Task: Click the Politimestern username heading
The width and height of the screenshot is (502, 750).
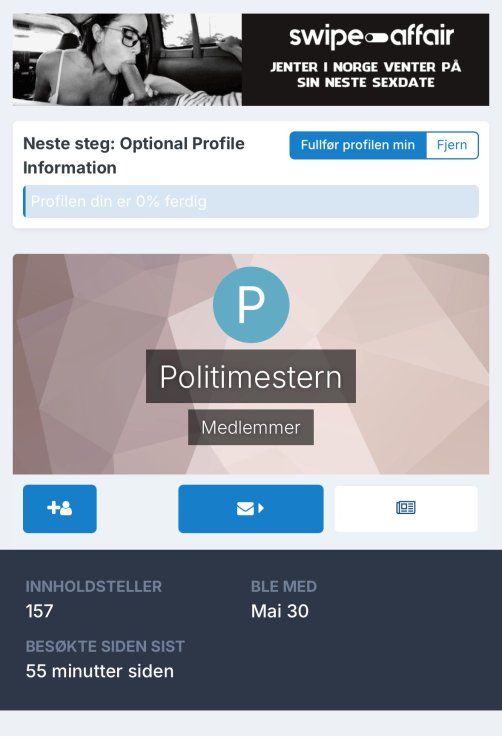Action: [251, 376]
